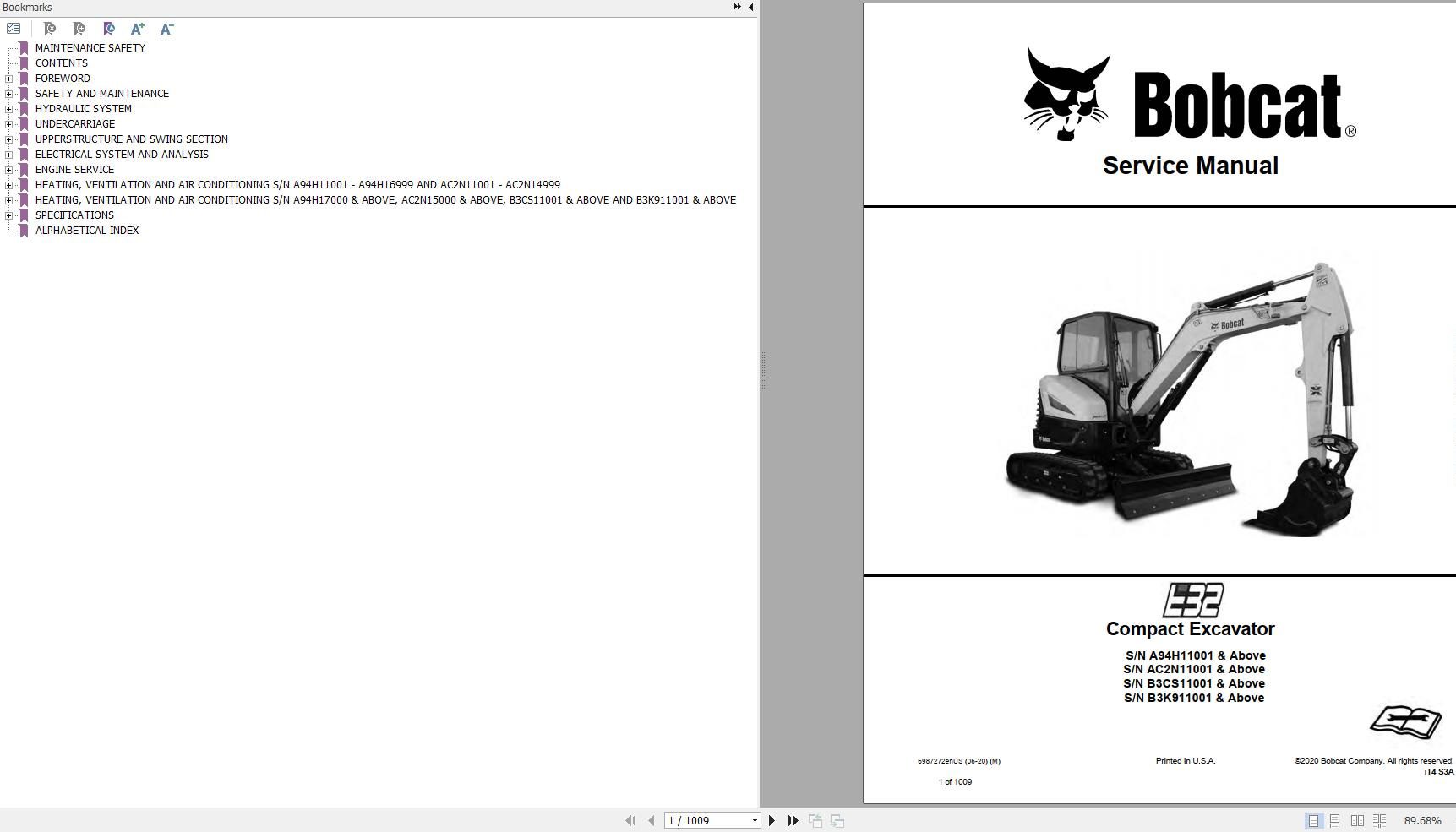Click the Compact Excavator heading

[1190, 628]
